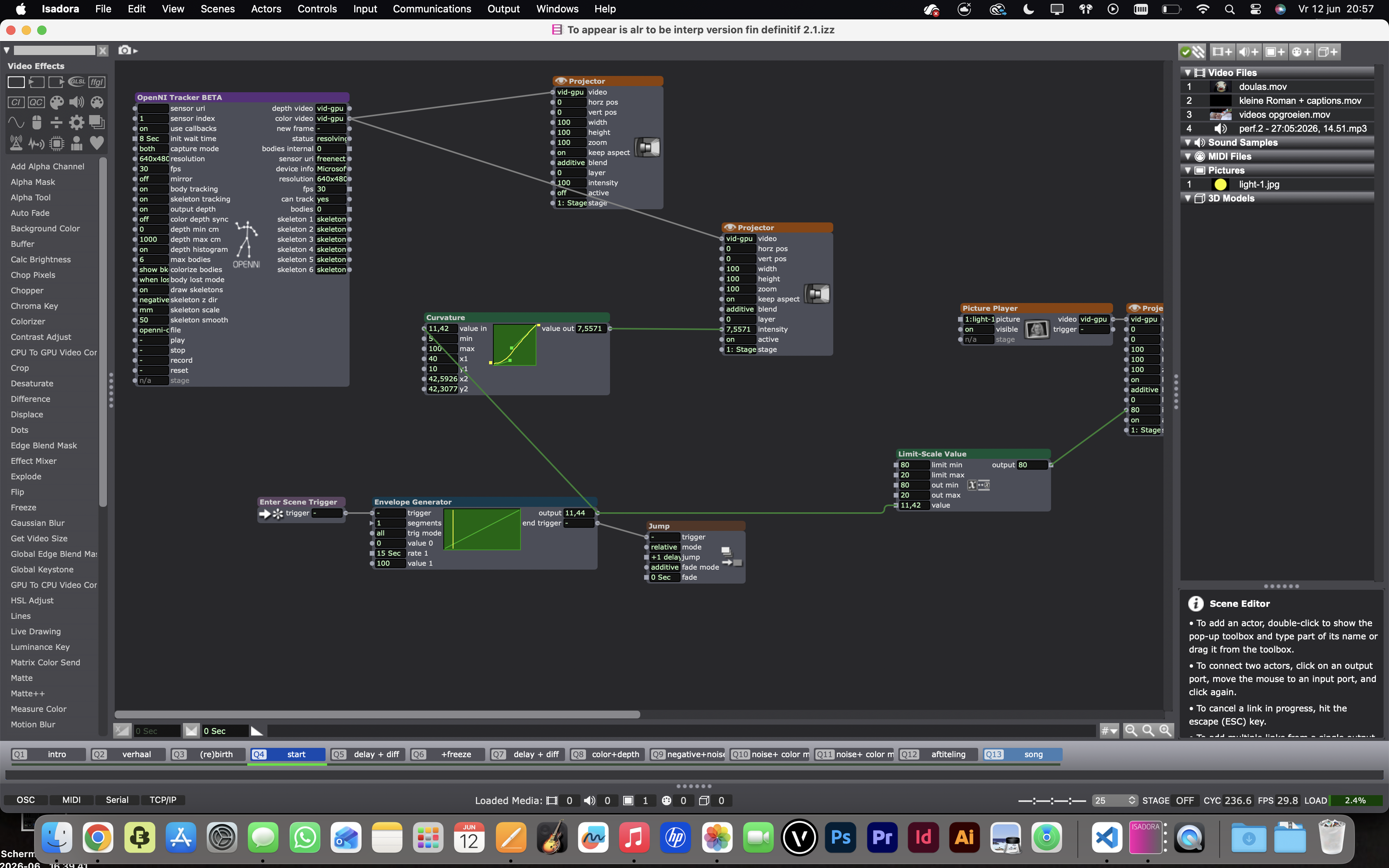This screenshot has width=1389, height=868.
Task: Open the # grid options dropdown
Action: [x=1109, y=731]
